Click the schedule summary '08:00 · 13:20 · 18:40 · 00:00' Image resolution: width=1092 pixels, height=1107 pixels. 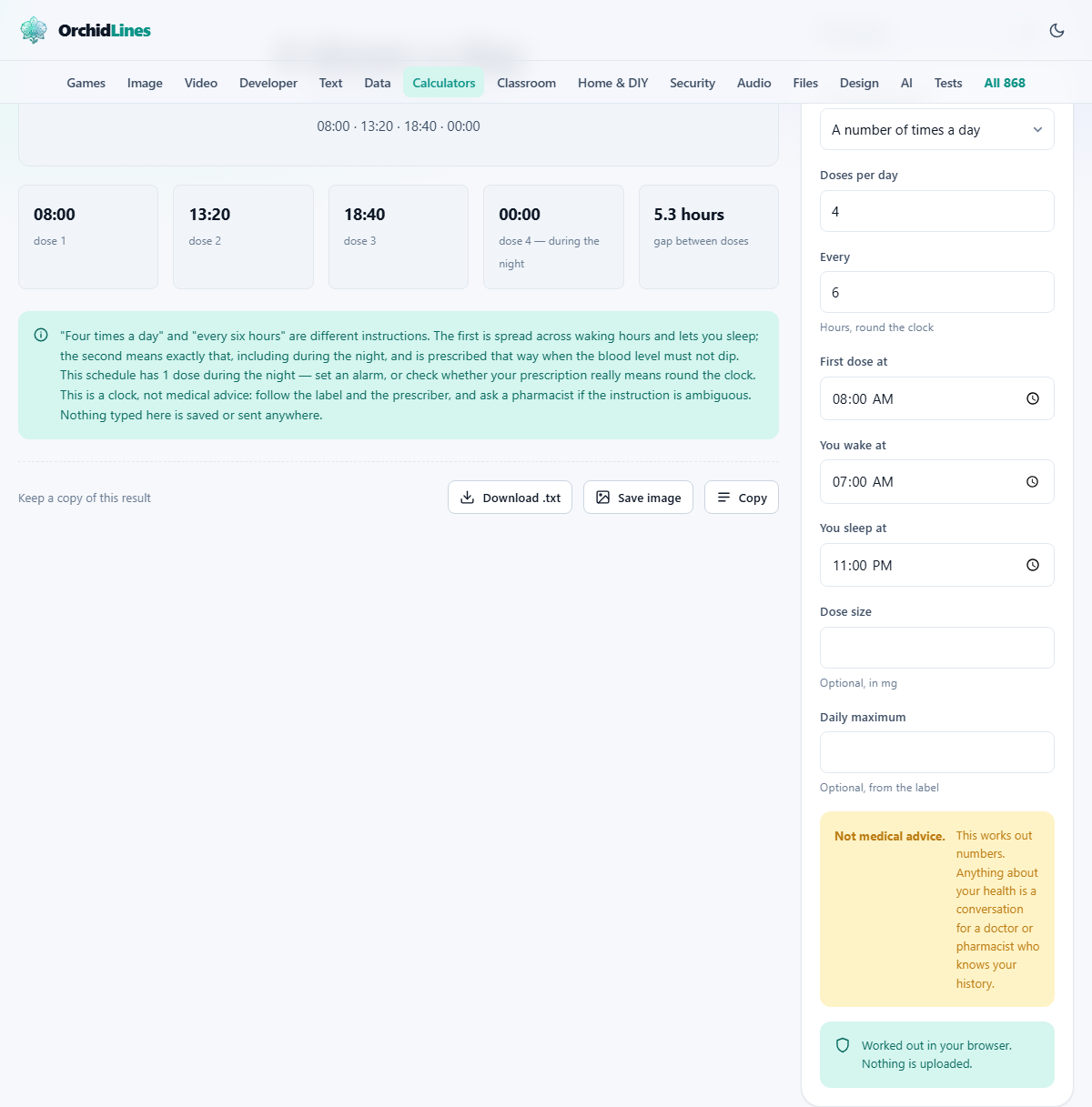coord(399,126)
